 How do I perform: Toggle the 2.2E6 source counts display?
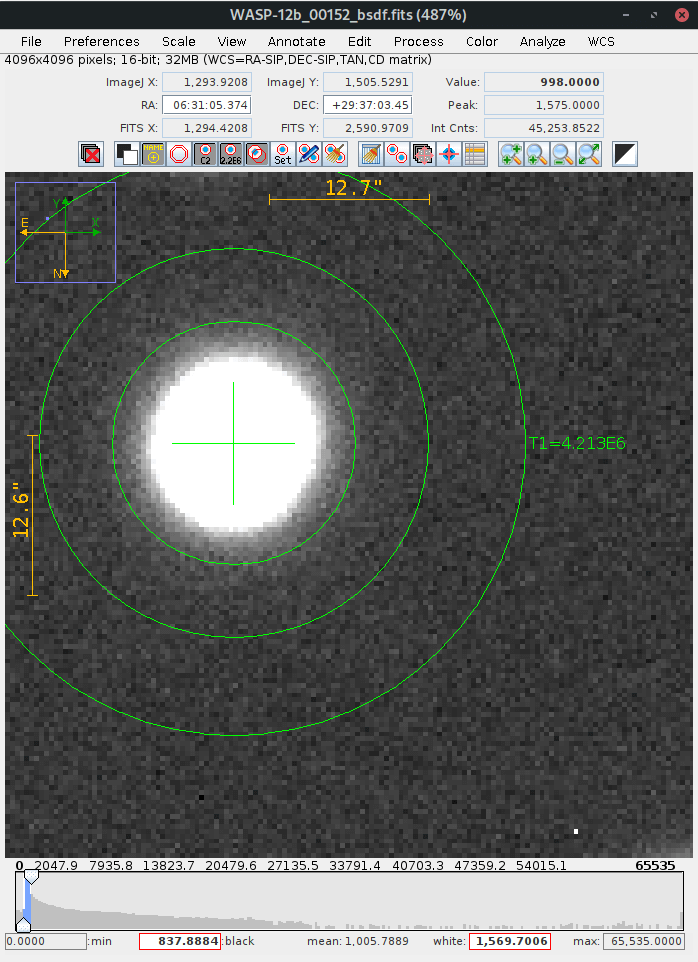(x=231, y=153)
